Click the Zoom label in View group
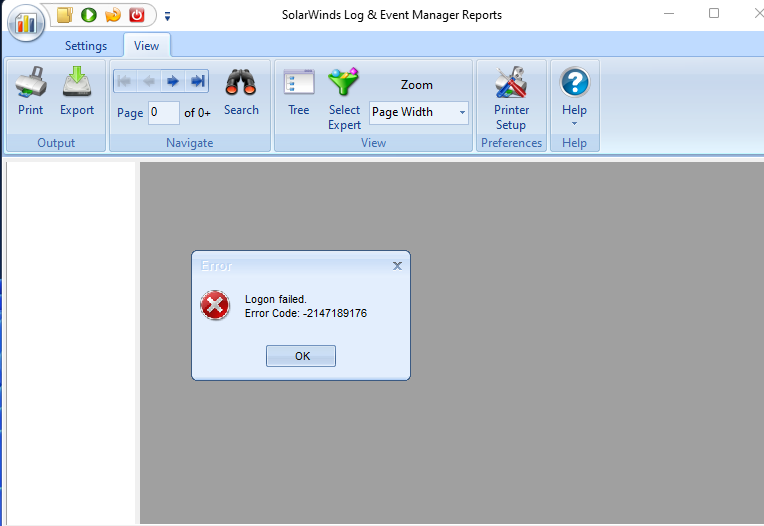Screen dimensions: 764x526 pyautogui.click(x=417, y=85)
